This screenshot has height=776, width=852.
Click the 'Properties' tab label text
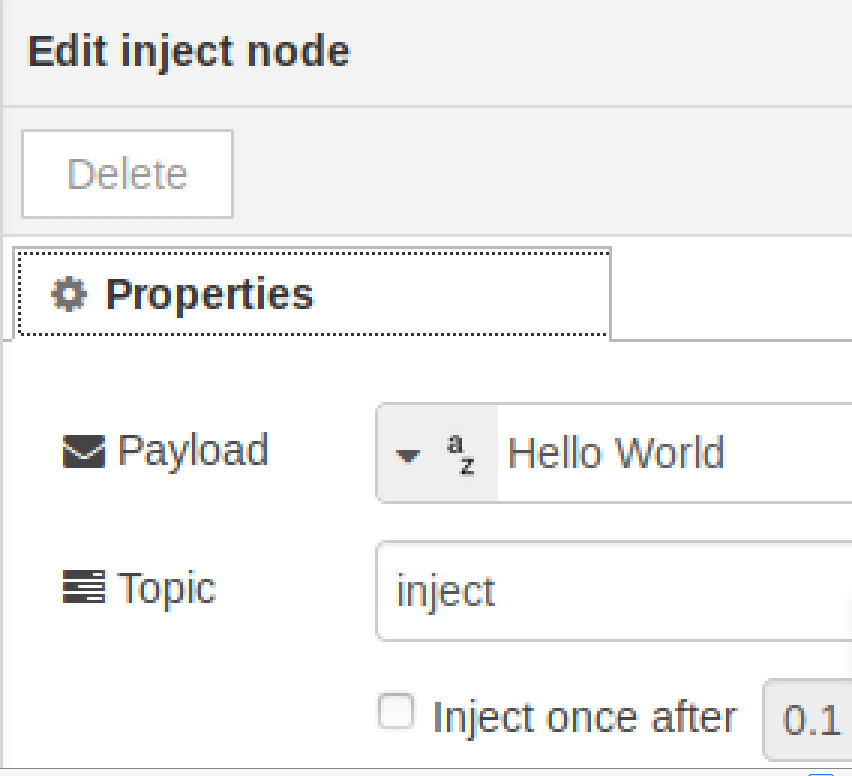tap(209, 294)
